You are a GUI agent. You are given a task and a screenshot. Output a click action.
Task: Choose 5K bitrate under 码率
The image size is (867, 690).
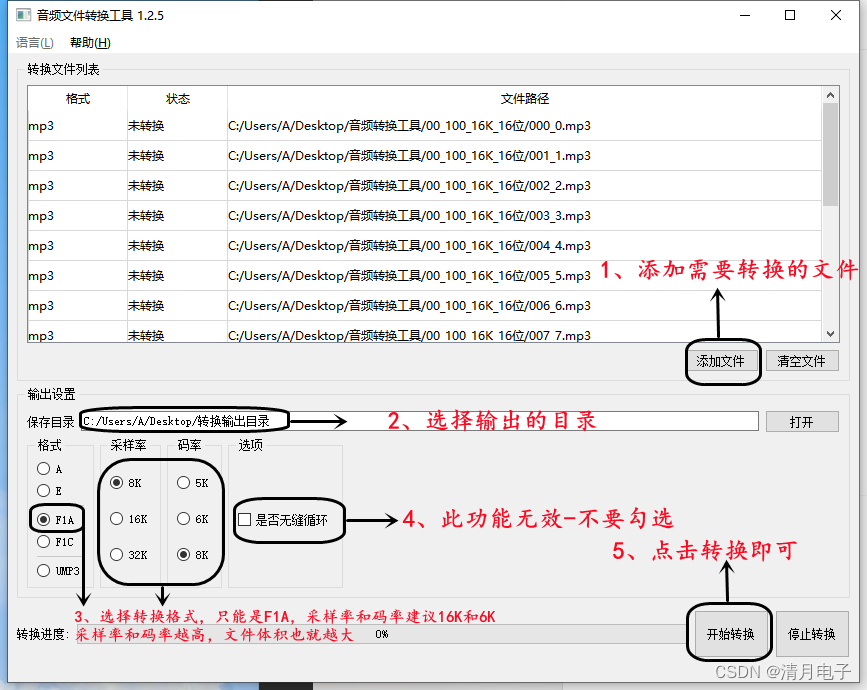[193, 483]
